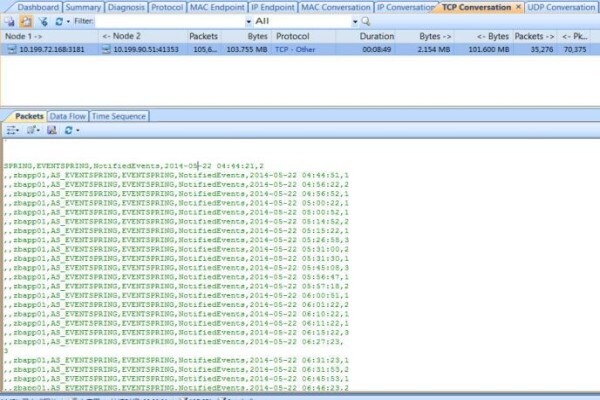Close the TCP Conversation tab

pos(518,7)
